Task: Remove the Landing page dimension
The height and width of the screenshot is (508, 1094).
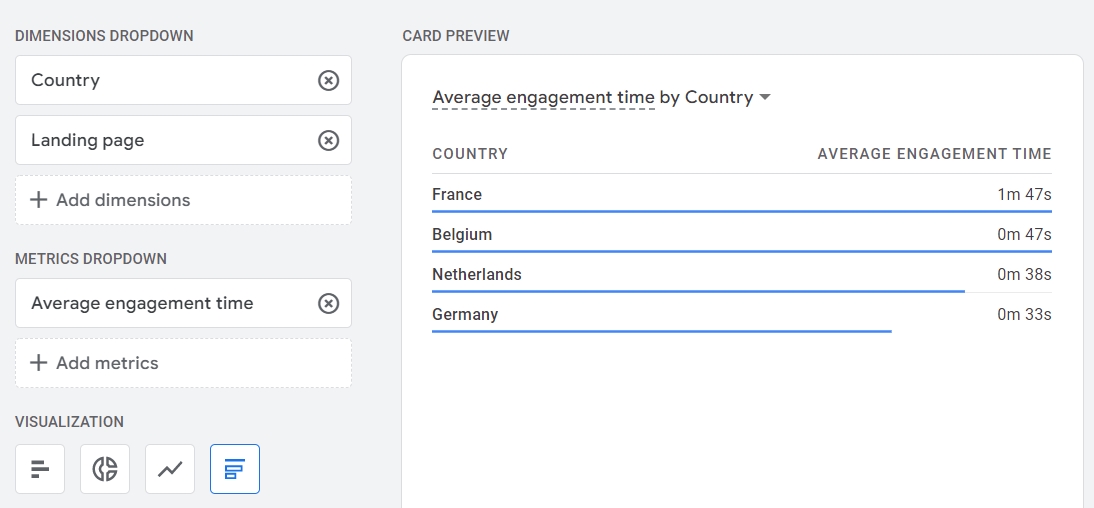Action: [329, 140]
